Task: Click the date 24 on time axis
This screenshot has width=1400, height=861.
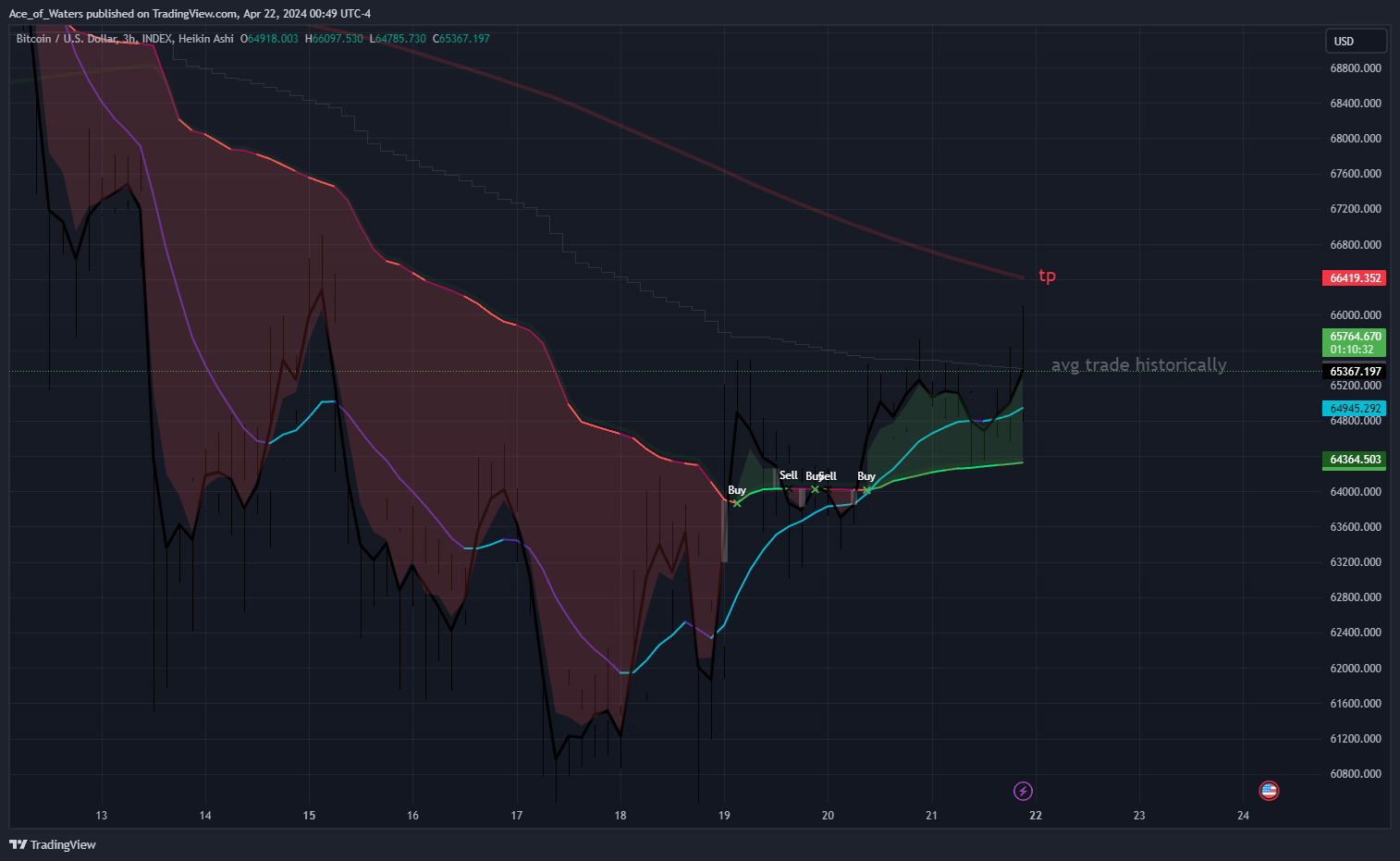Action: (1243, 816)
